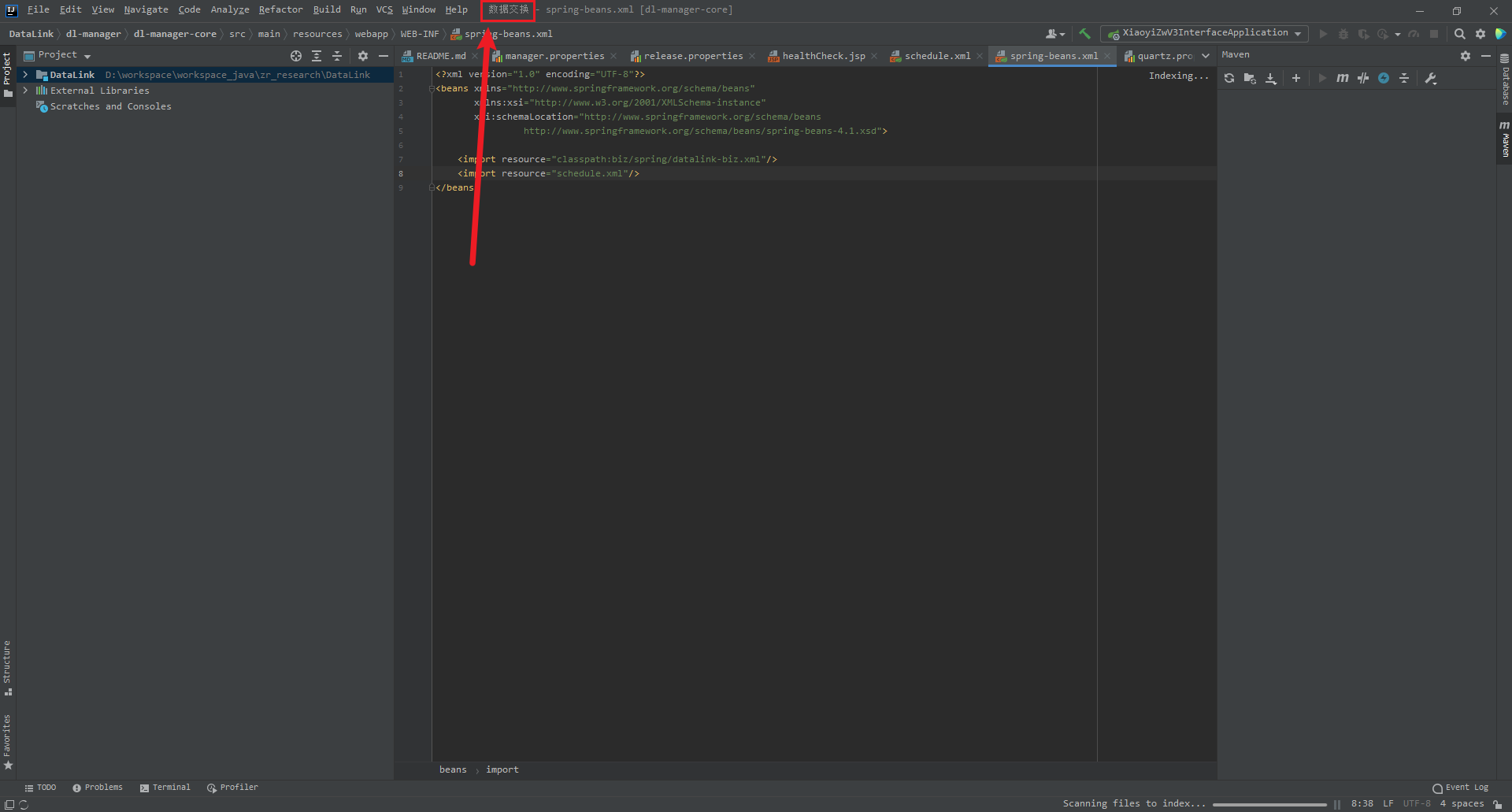This screenshot has height=812, width=1512.
Task: Open the Navigate menu
Action: [146, 9]
